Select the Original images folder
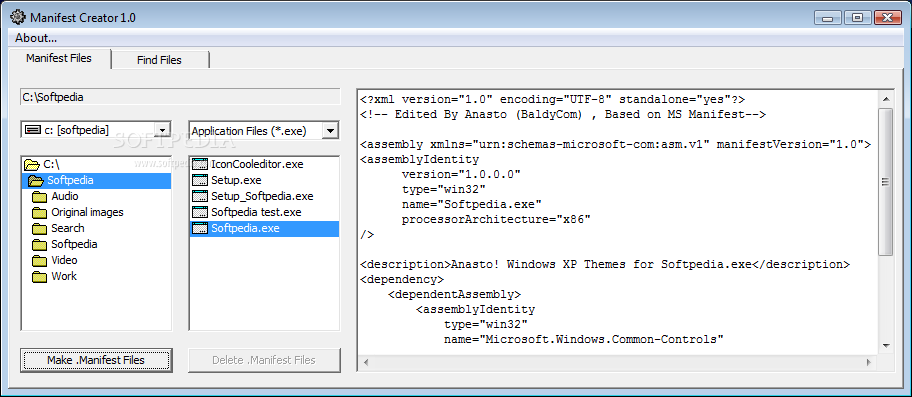The image size is (912, 397). pos(87,212)
